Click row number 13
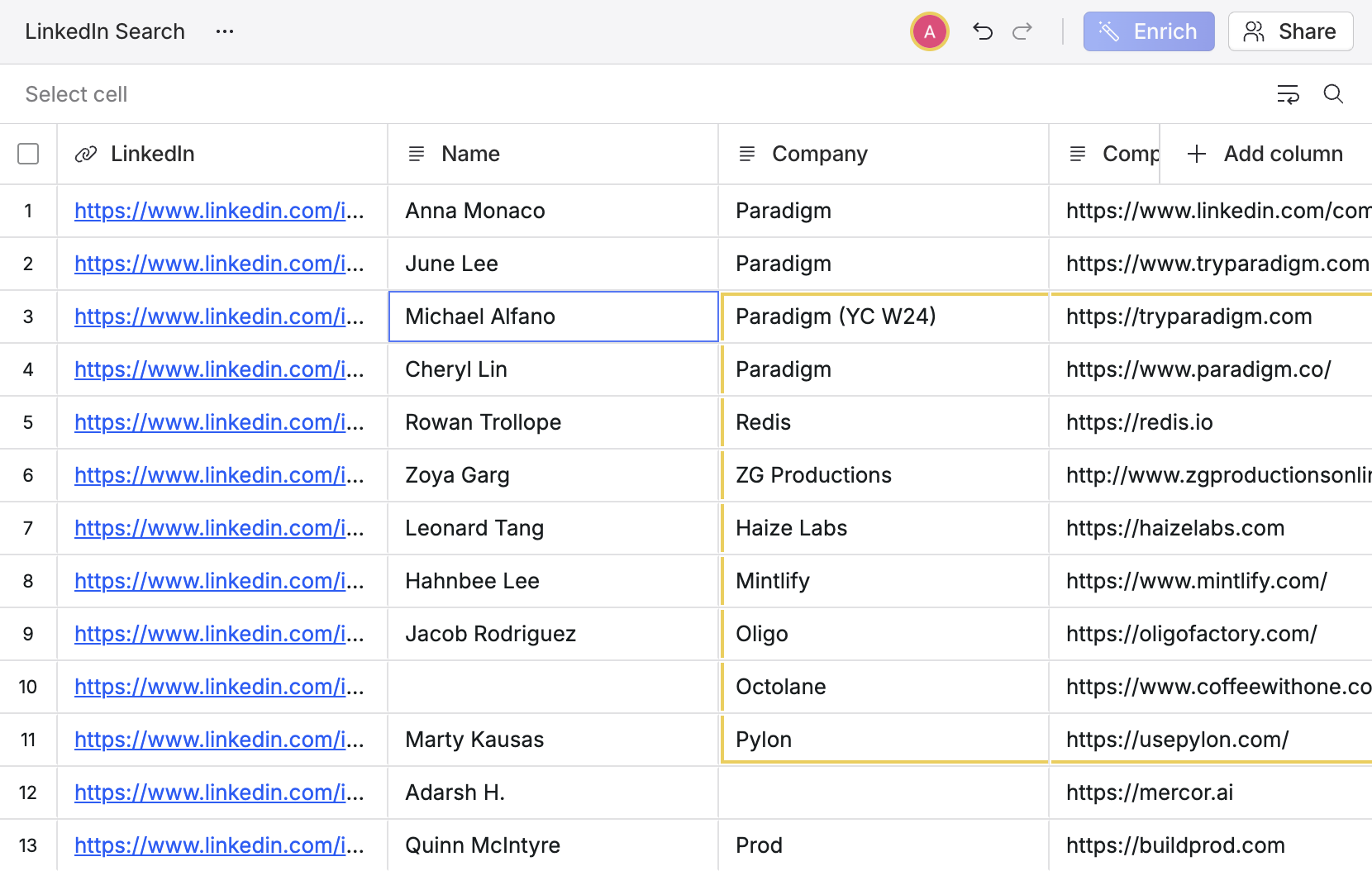This screenshot has width=1372, height=871. 28,845
